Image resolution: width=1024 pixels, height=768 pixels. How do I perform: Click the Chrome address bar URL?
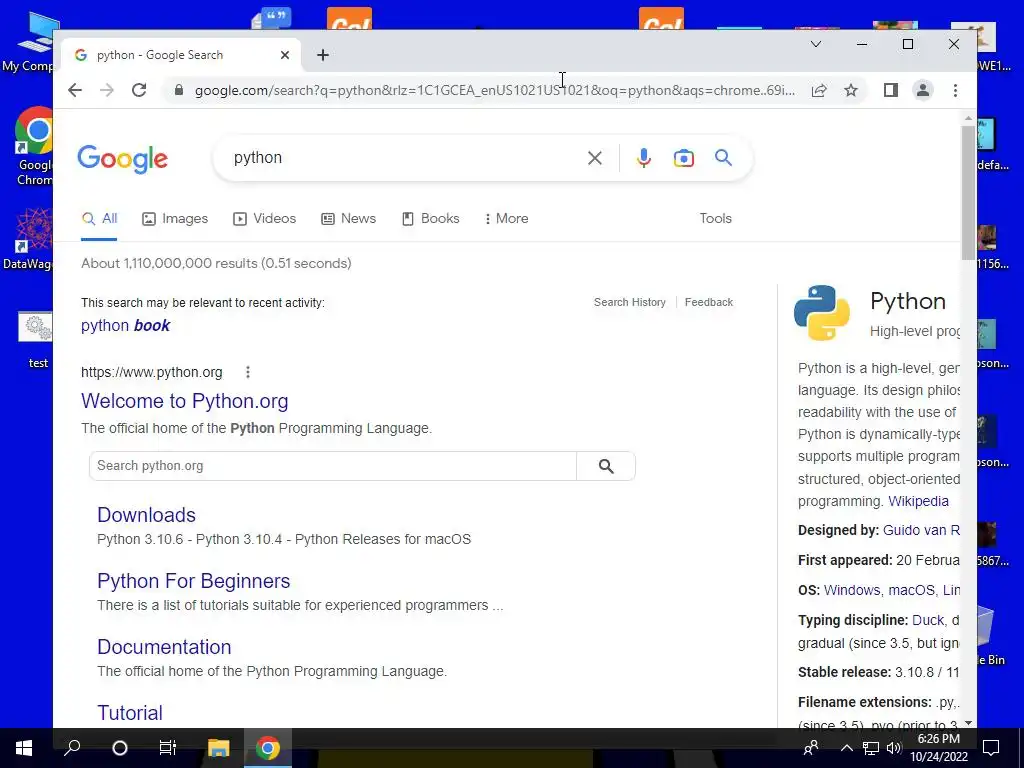click(495, 90)
